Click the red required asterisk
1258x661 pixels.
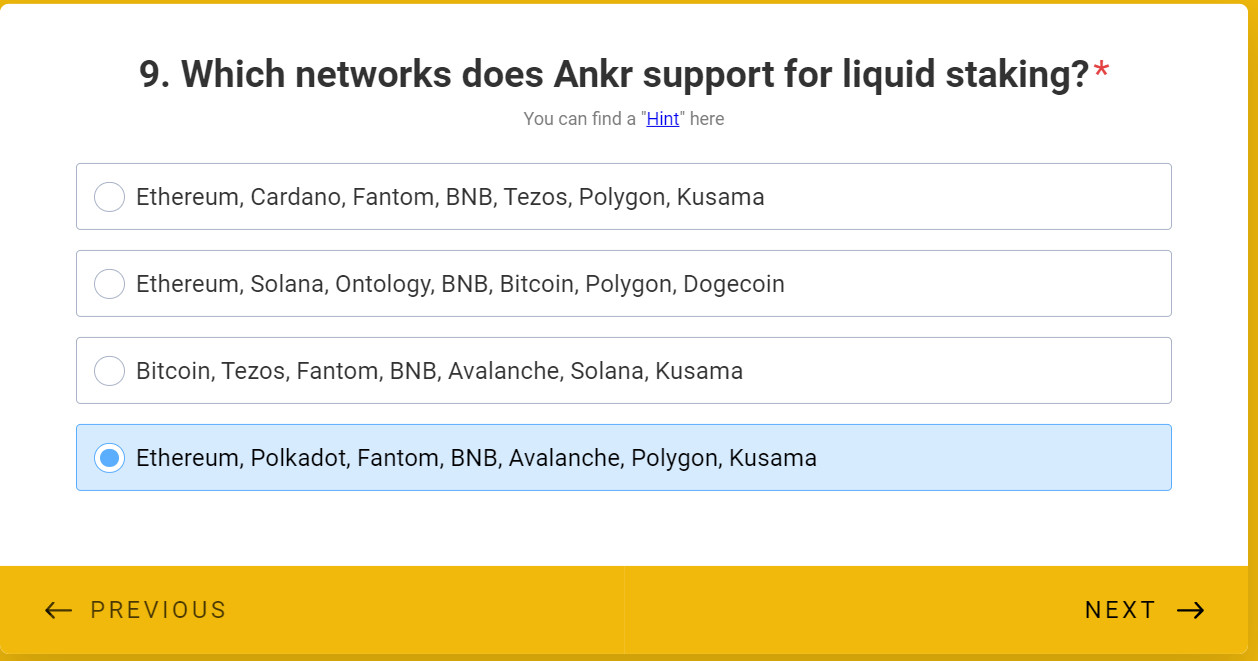click(1101, 72)
